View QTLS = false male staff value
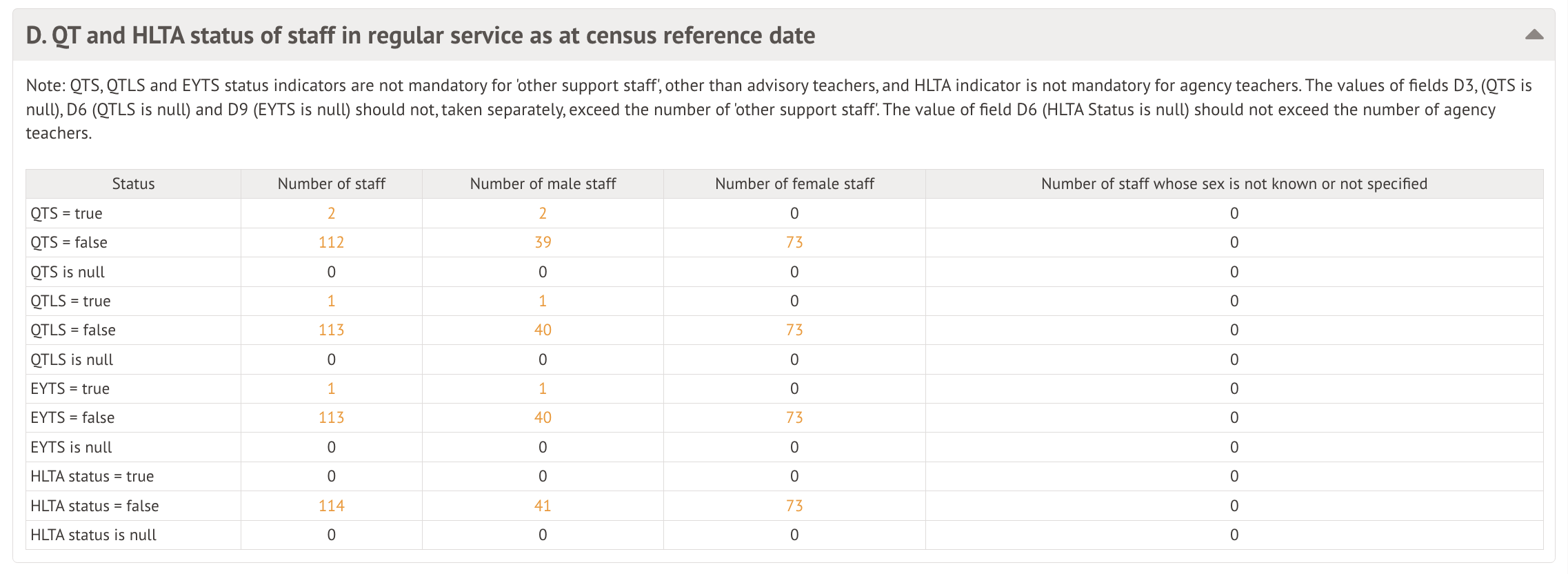The height and width of the screenshot is (574, 1568). click(x=543, y=330)
